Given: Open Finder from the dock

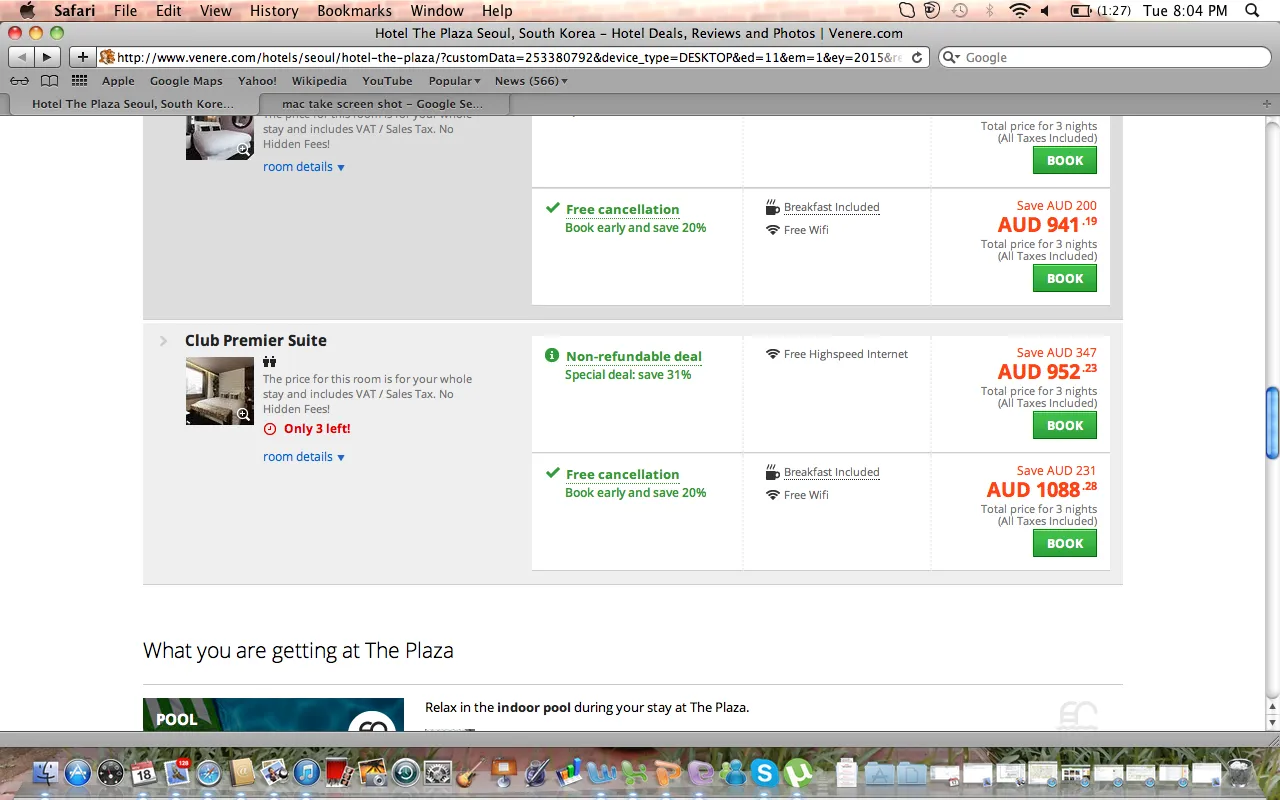Looking at the screenshot, I should click(x=46, y=773).
